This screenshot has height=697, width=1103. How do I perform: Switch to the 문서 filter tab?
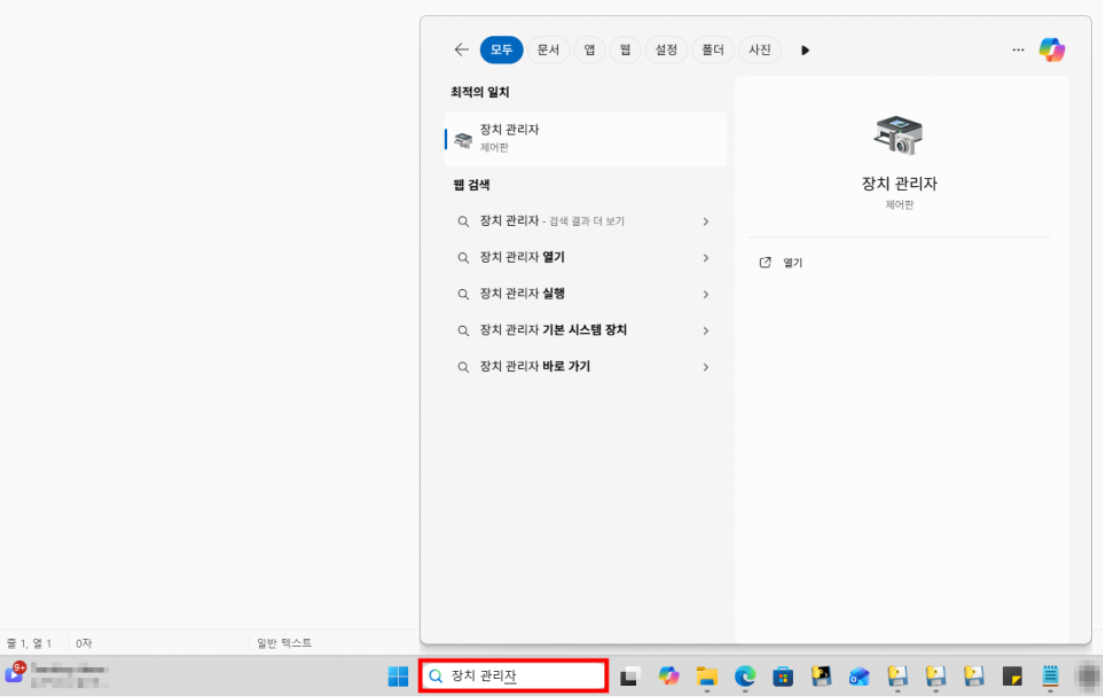[x=548, y=50]
